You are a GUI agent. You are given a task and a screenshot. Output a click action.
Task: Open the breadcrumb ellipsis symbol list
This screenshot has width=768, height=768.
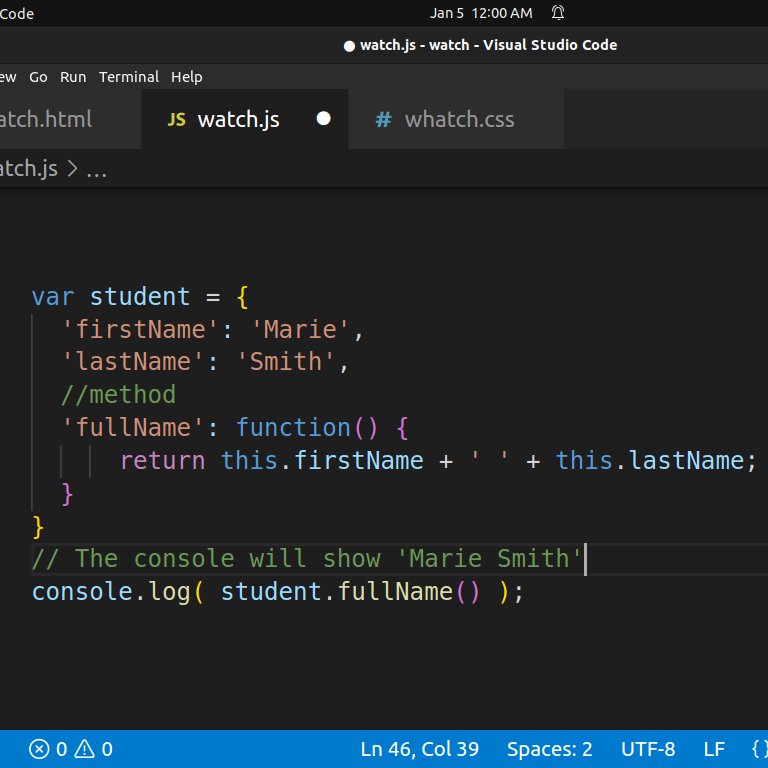point(96,170)
